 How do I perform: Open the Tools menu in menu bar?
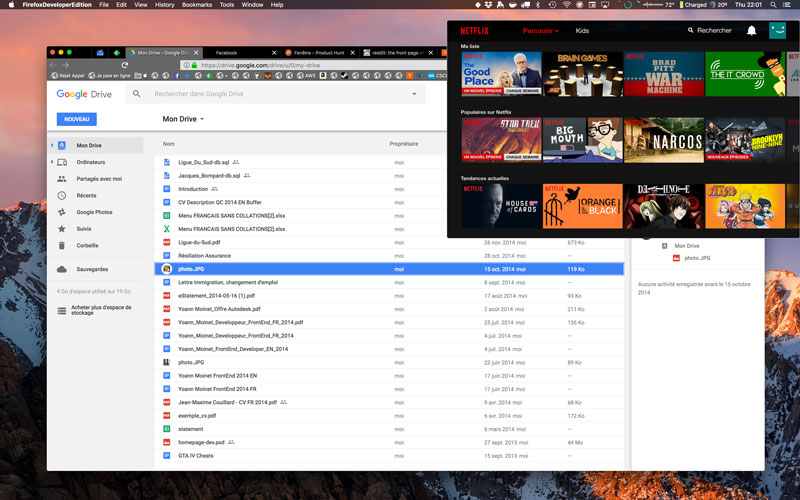click(227, 5)
